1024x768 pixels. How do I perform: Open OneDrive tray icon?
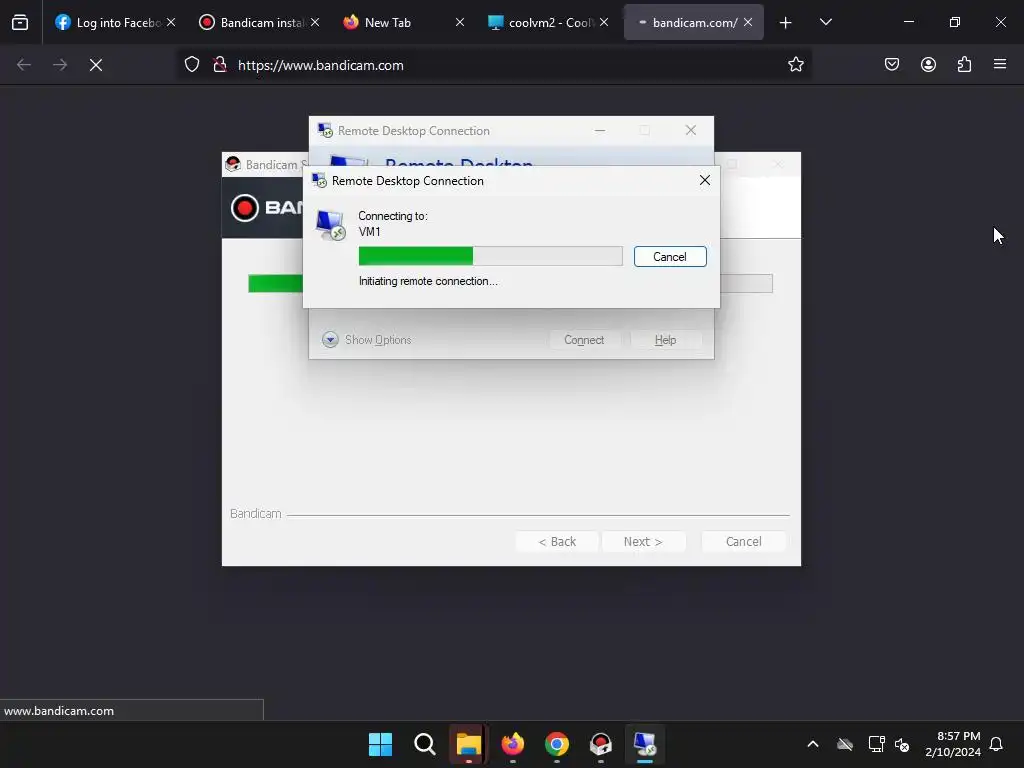(x=845, y=744)
